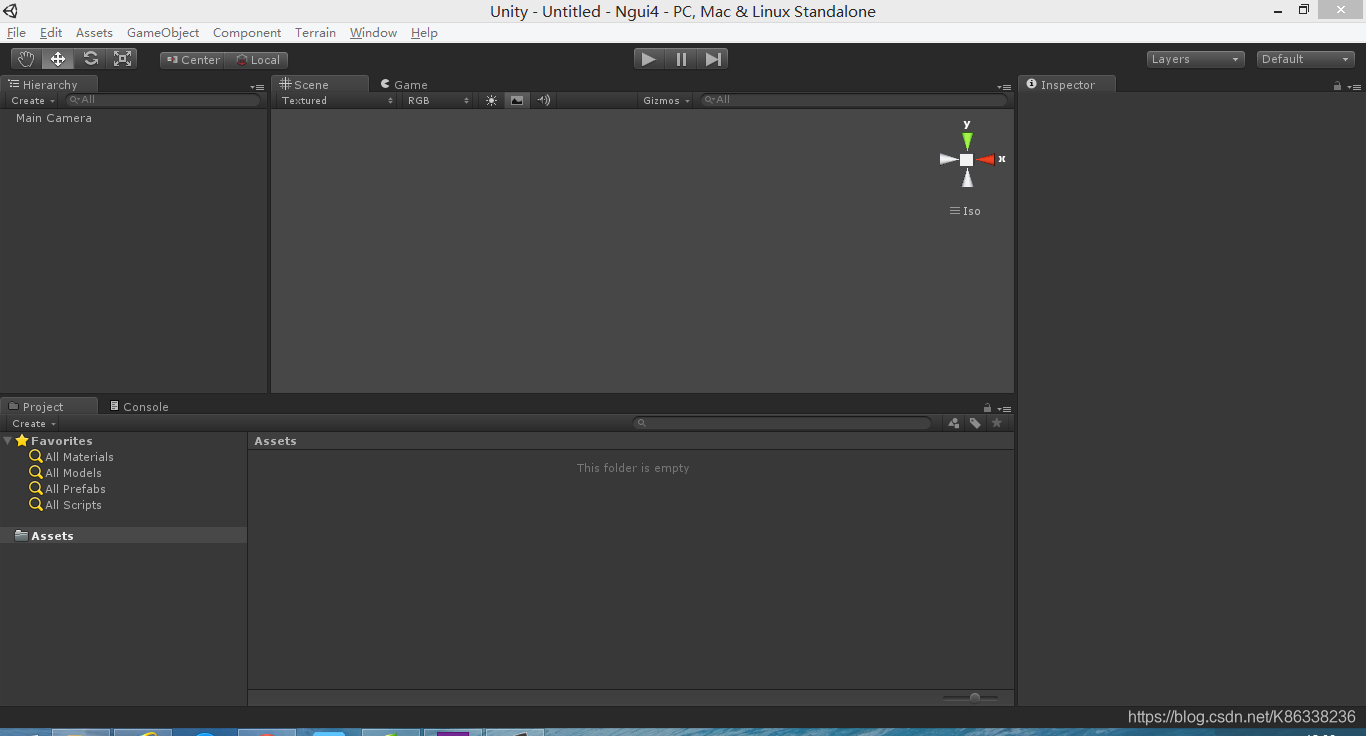Click the red X axis cone on the gizmo

986,160
